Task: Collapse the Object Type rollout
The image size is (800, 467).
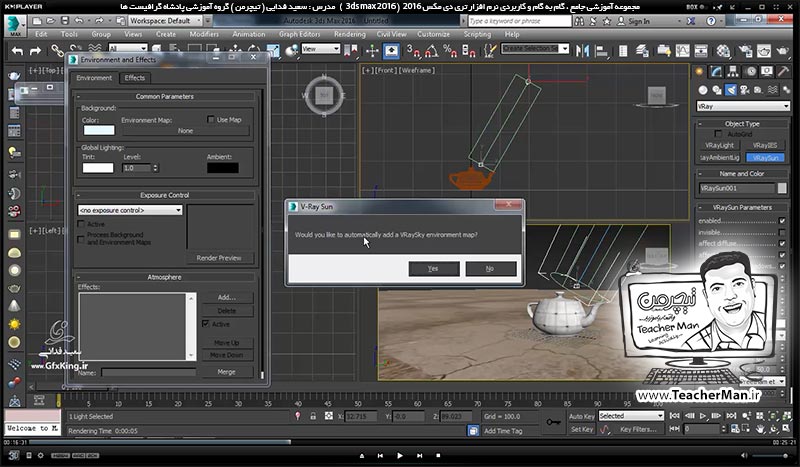Action: (742, 124)
